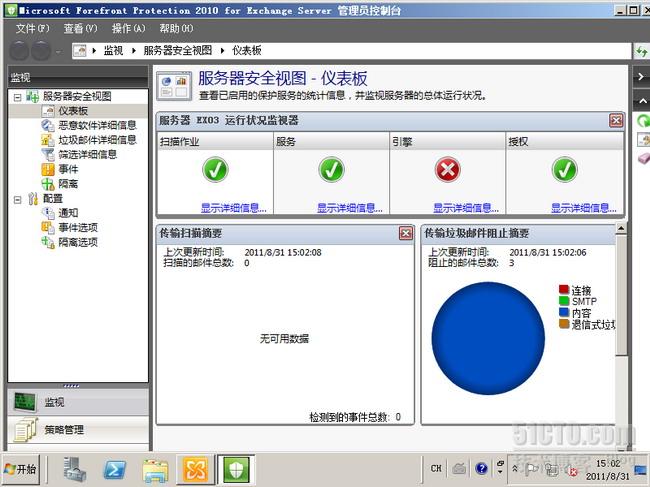
Task: Open the 文件(F) menu
Action: point(32,28)
